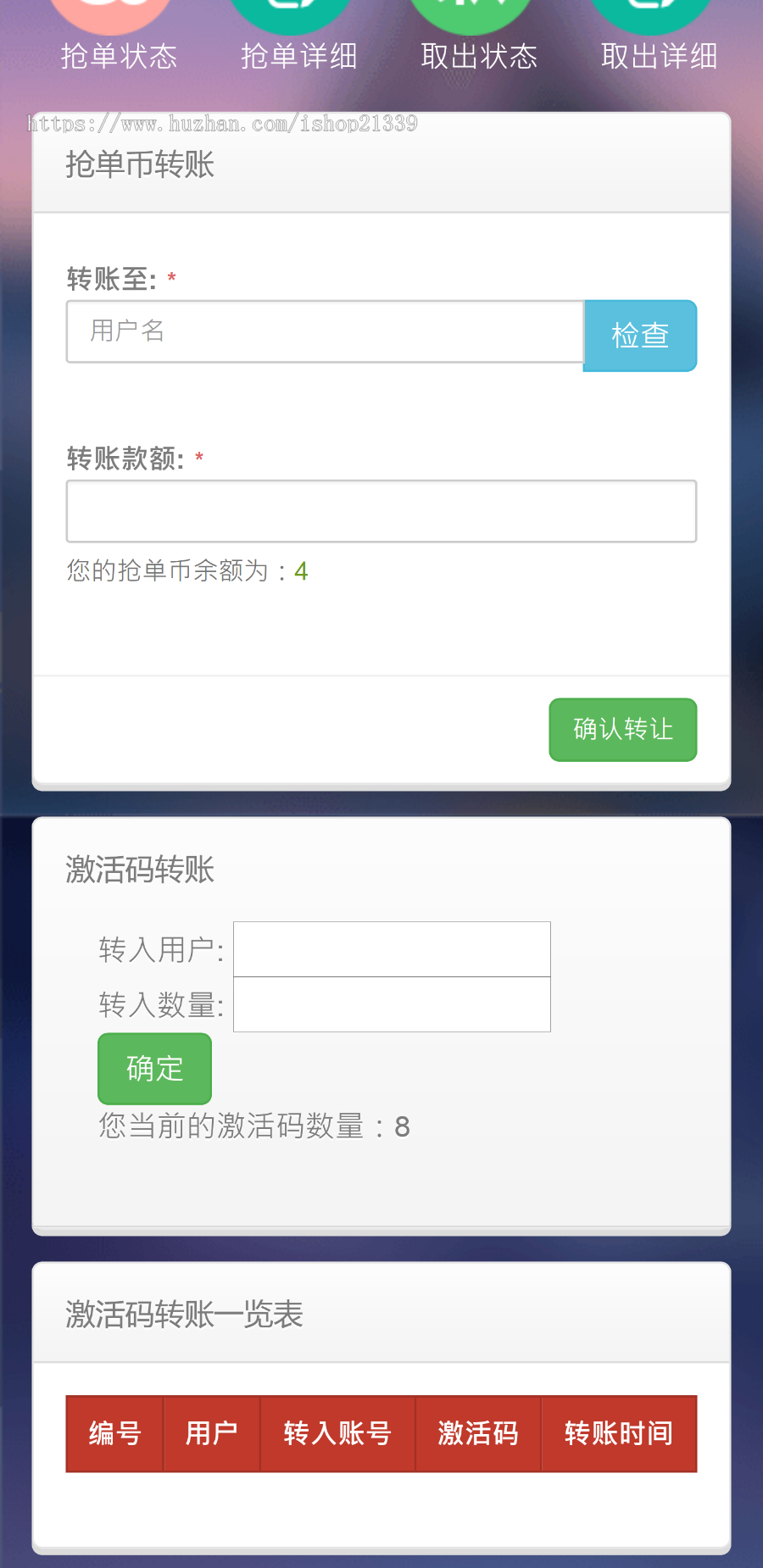The height and width of the screenshot is (1568, 763).
Task: Click the 转入数量 quantity input field
Action: point(391,1004)
